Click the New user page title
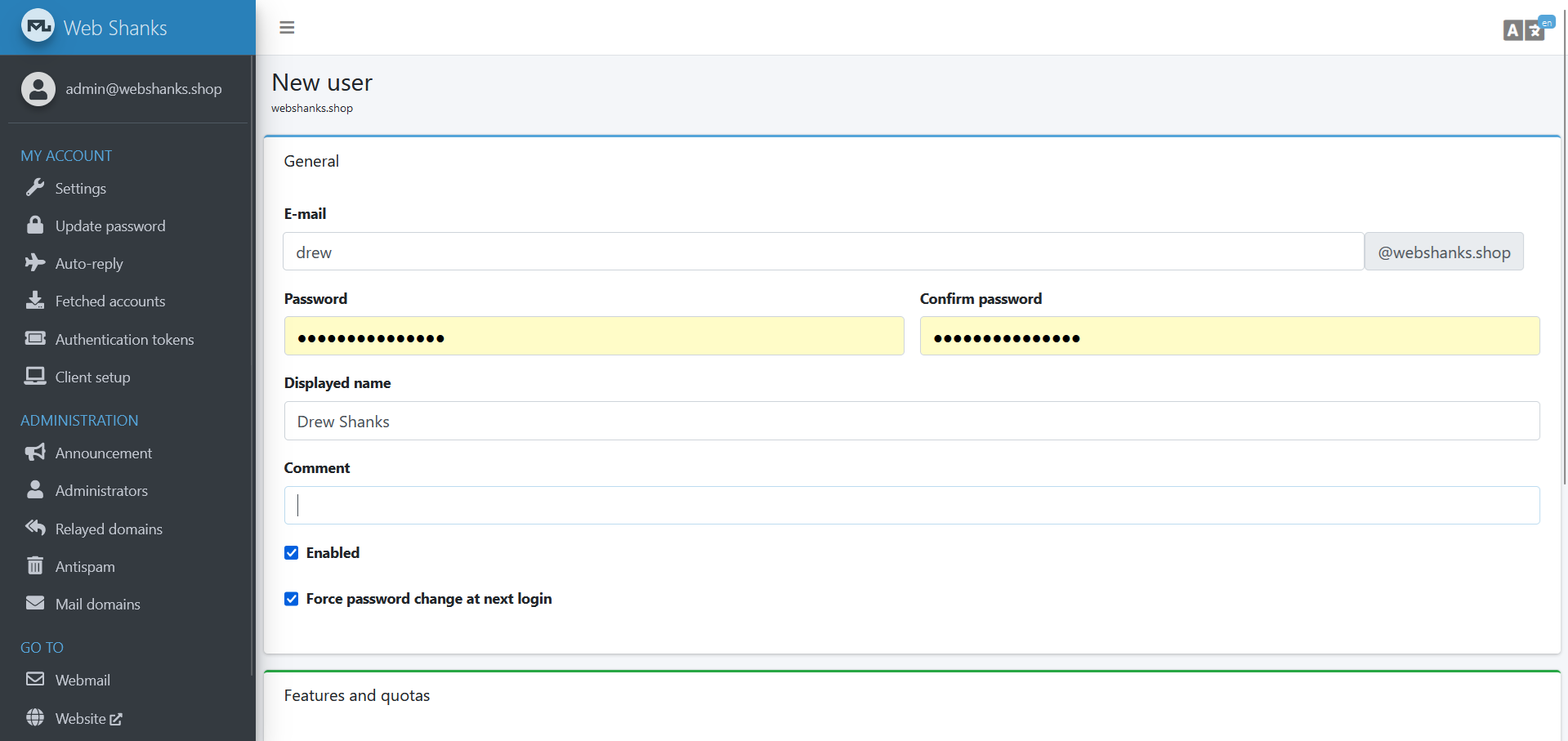This screenshot has width=1568, height=741. click(322, 83)
